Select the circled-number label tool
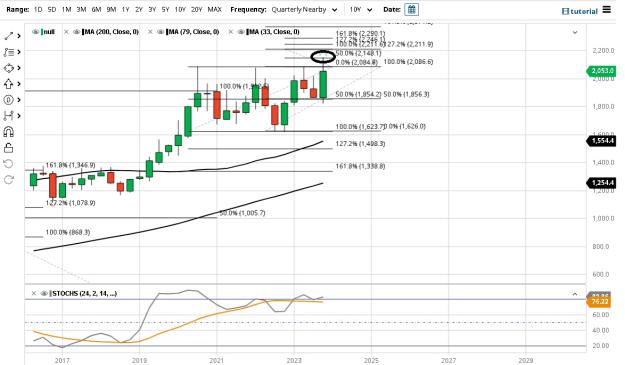This screenshot has height=365, width=625. 8,100
